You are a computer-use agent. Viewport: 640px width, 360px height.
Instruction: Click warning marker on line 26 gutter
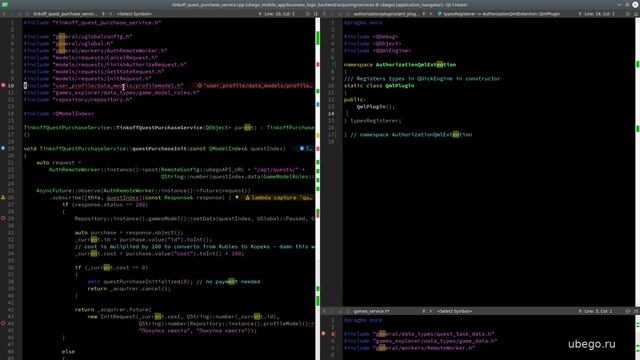coord(3,197)
